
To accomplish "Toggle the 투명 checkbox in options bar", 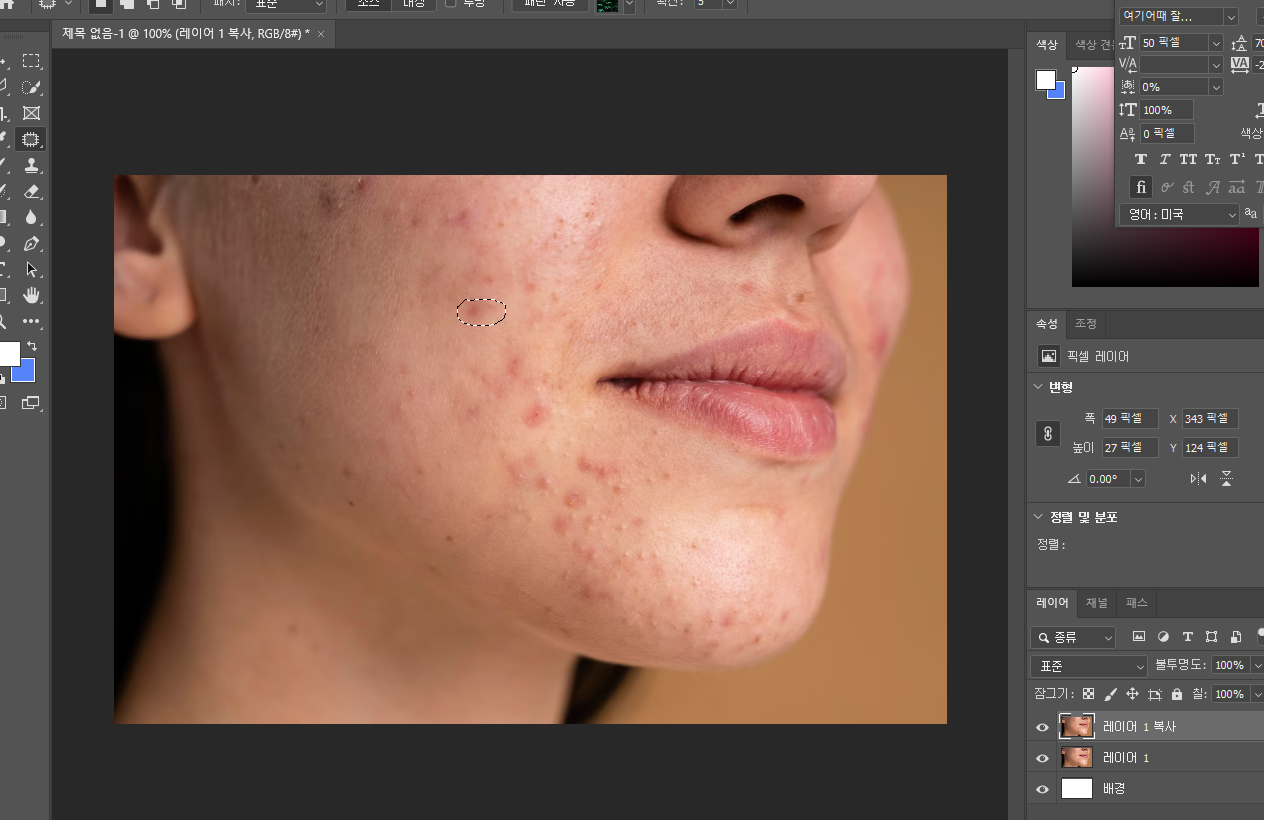I will pyautogui.click(x=451, y=3).
